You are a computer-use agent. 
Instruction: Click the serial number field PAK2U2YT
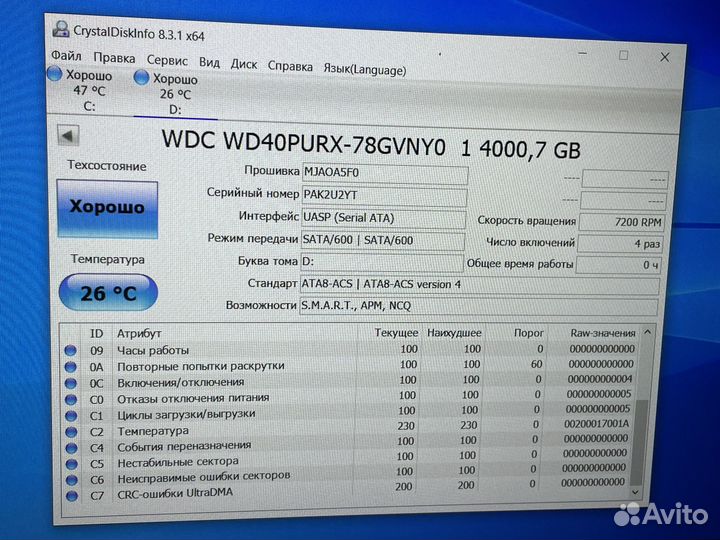(x=385, y=196)
